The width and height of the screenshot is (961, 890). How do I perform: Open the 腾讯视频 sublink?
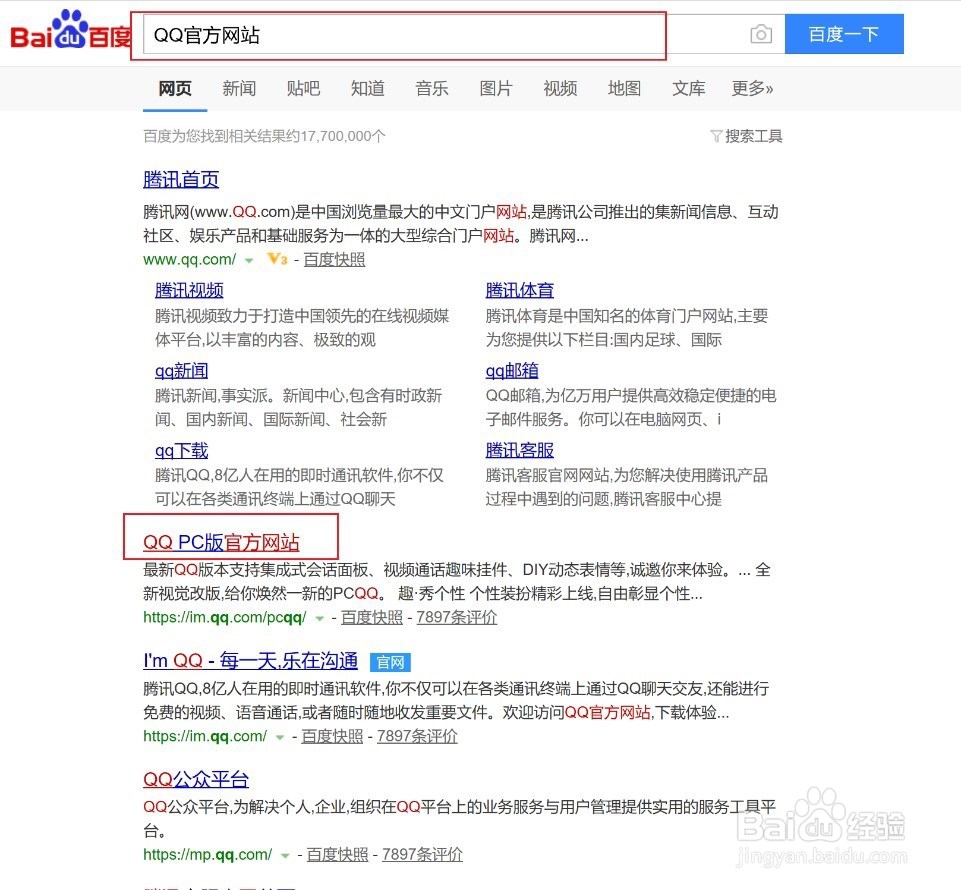pyautogui.click(x=189, y=291)
